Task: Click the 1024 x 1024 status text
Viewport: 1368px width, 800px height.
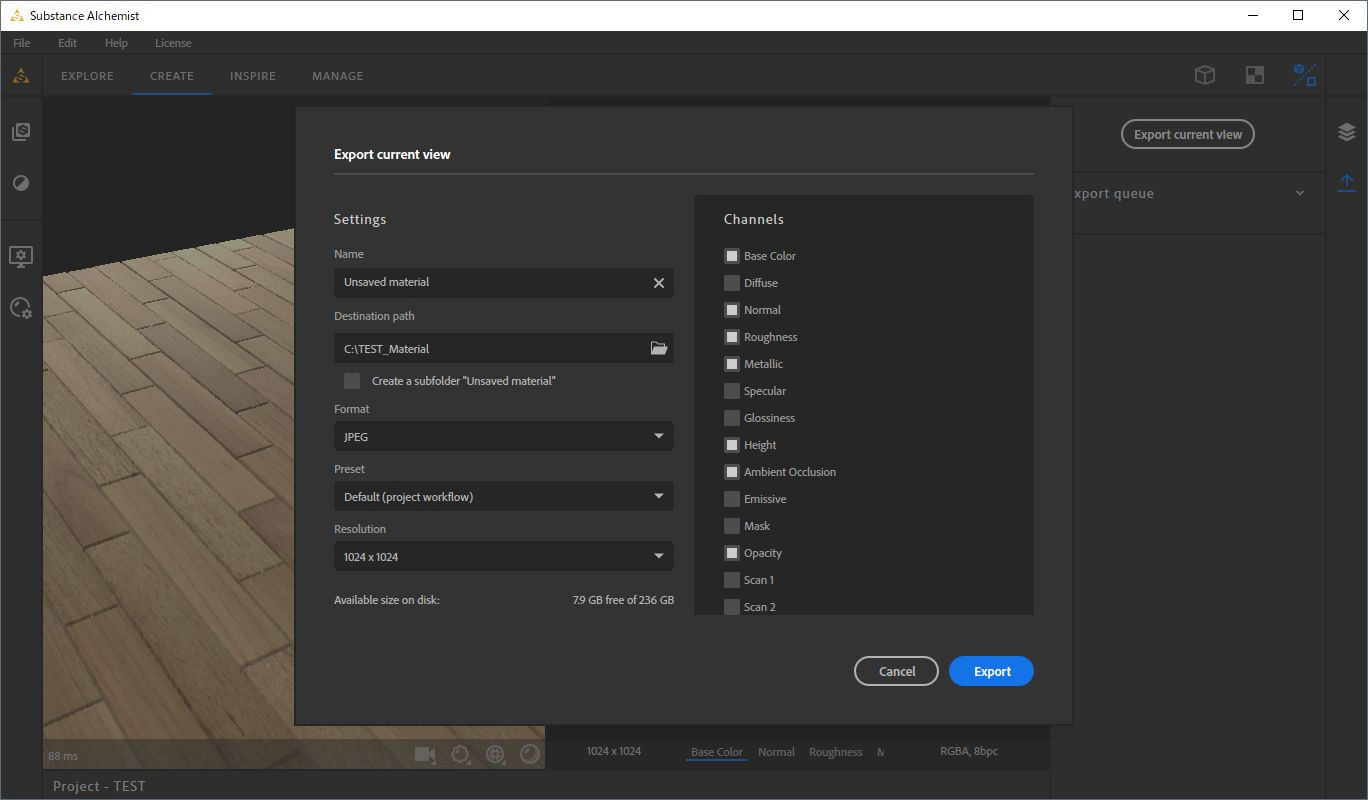Action: (614, 751)
